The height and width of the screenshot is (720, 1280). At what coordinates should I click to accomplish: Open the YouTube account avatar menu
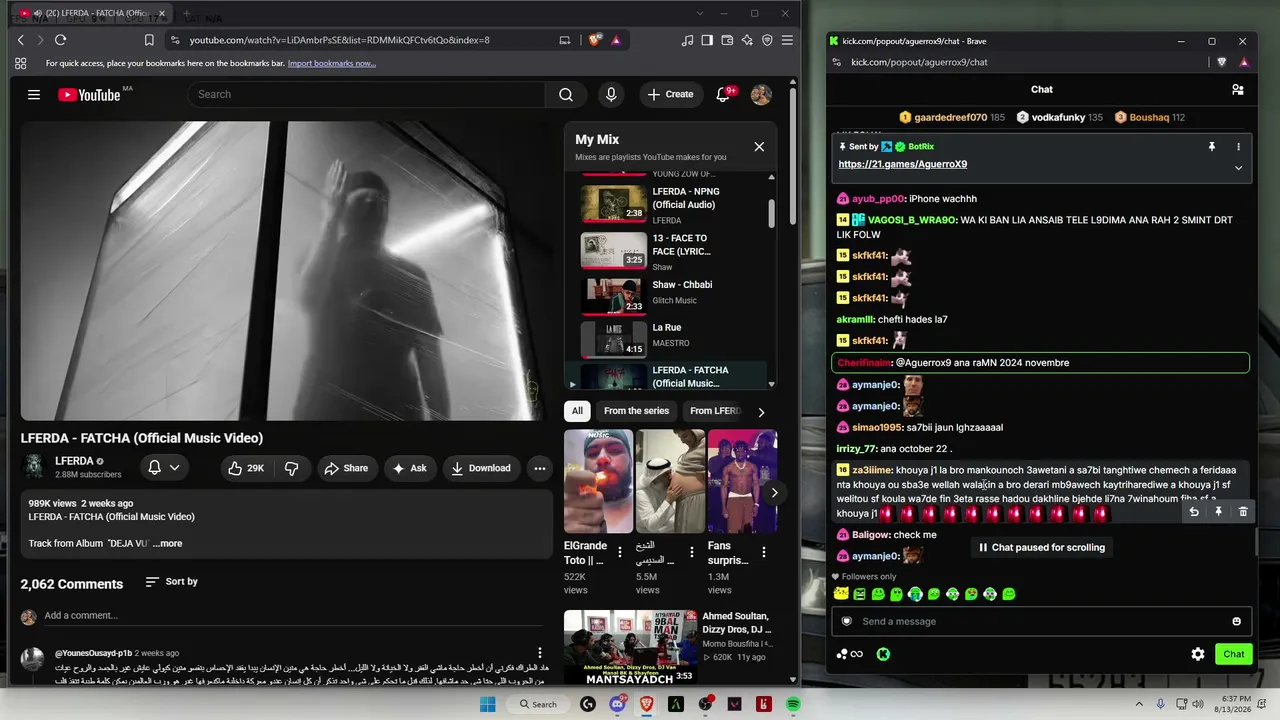[x=761, y=94]
